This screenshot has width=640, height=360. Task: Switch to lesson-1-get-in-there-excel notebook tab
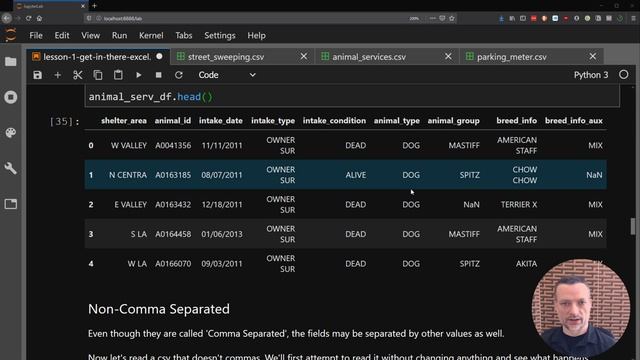pyautogui.click(x=97, y=57)
